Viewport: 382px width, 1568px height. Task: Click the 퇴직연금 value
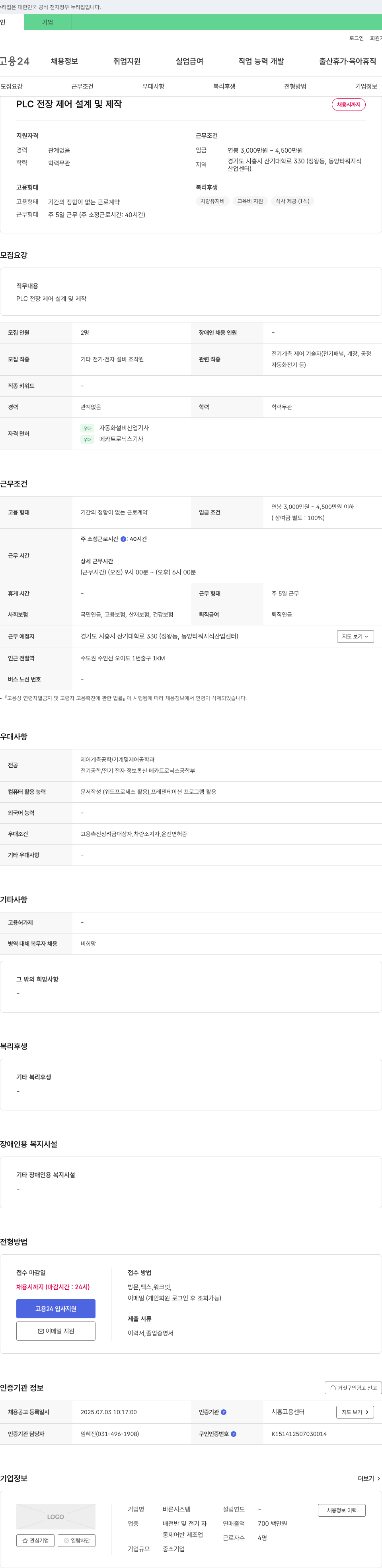pos(281,614)
